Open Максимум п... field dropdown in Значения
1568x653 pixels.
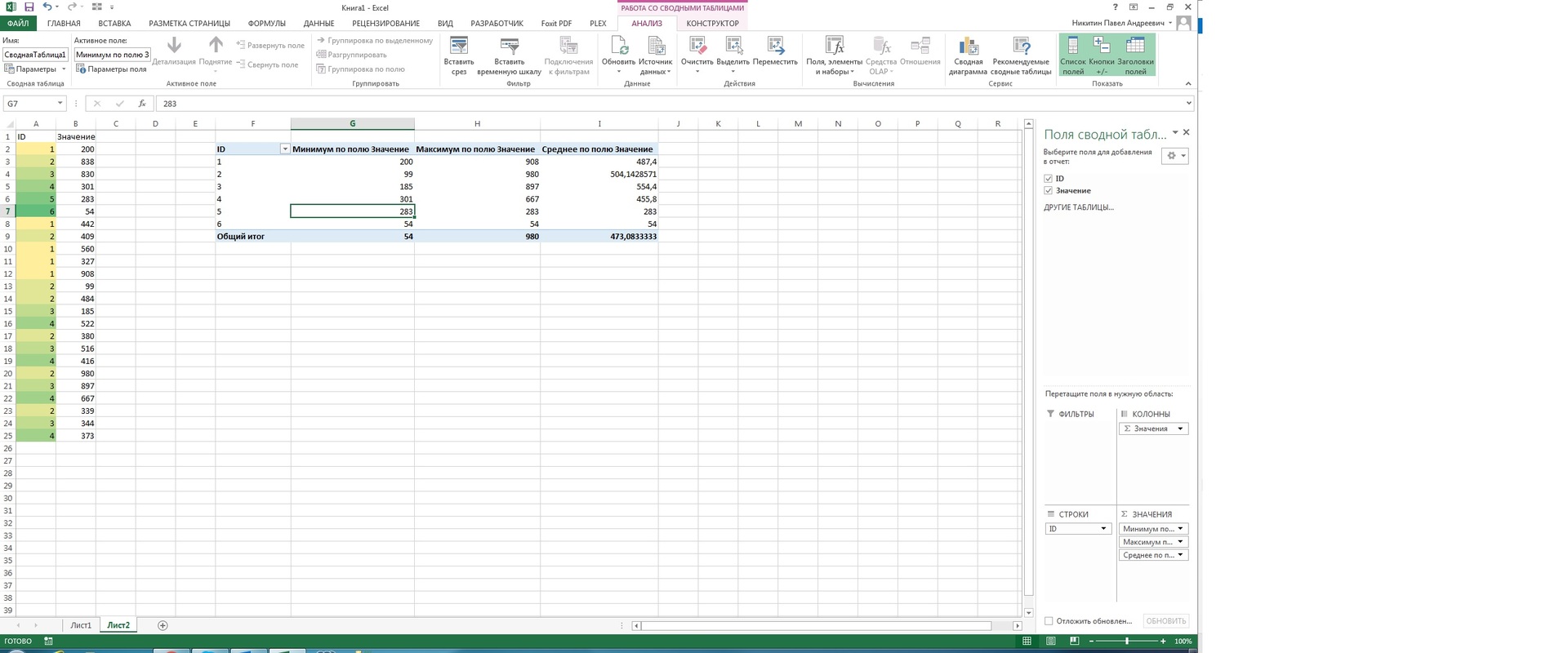[1180, 542]
